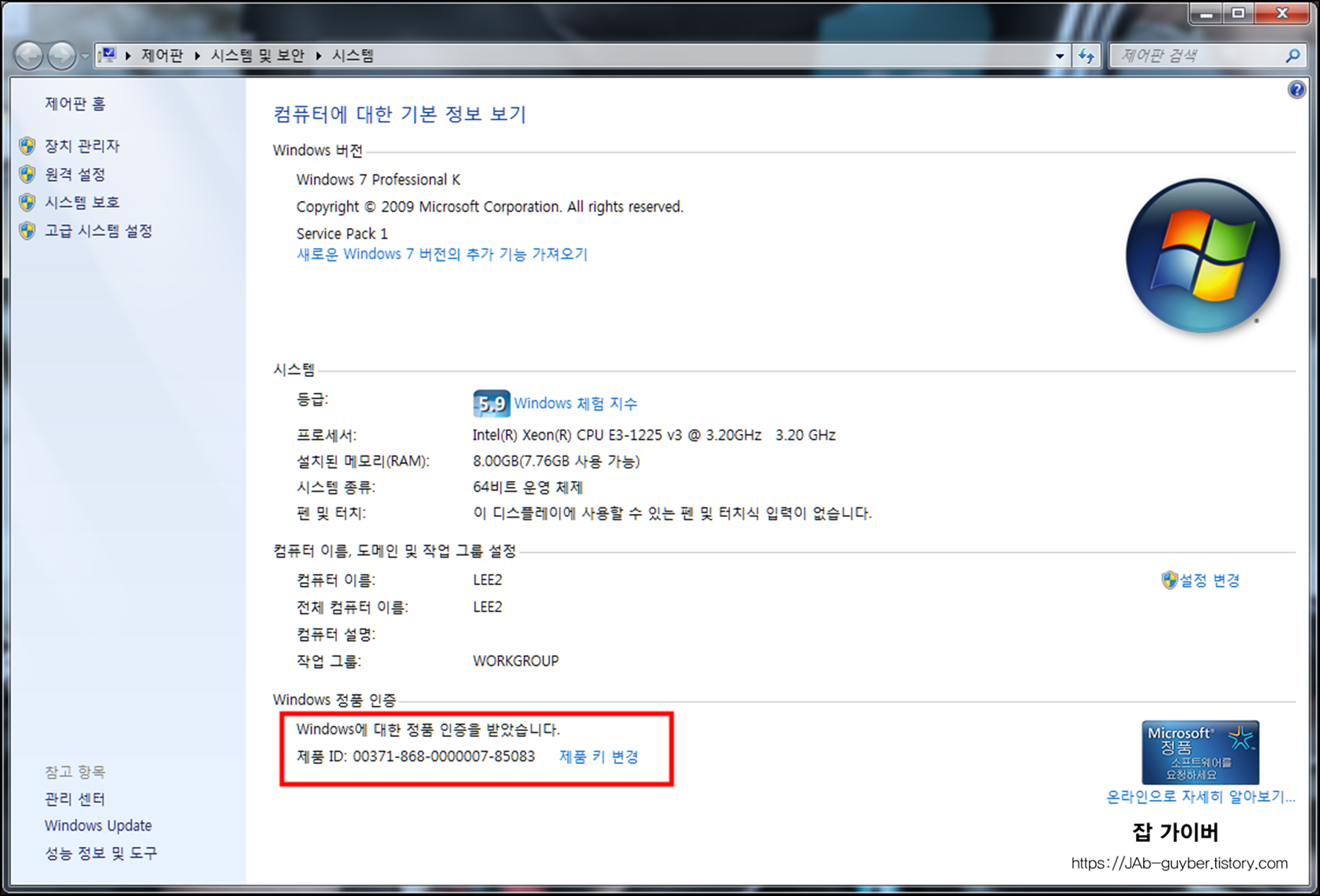The width and height of the screenshot is (1320, 896).
Task: Go forward with the Forward arrow button
Action: [x=62, y=56]
